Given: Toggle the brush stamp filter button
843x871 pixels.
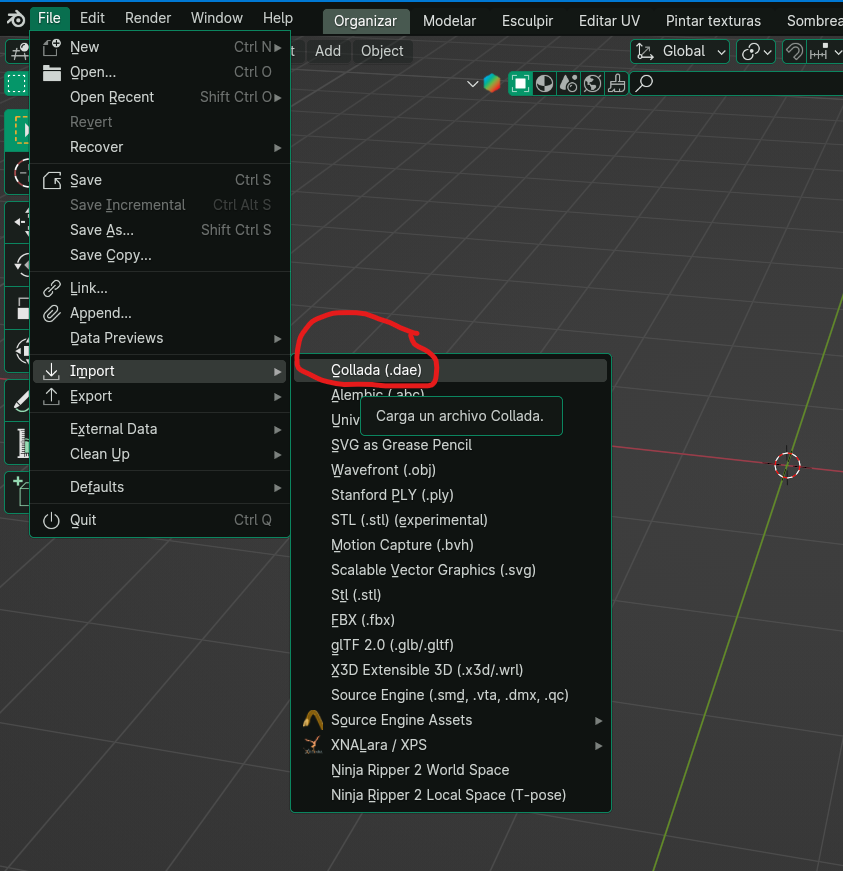Looking at the screenshot, I should pos(616,84).
